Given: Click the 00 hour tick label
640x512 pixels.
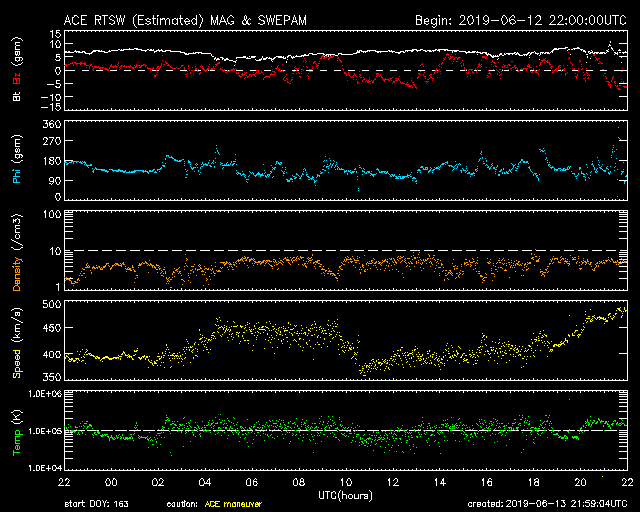Looking at the screenshot, I should (111, 482).
